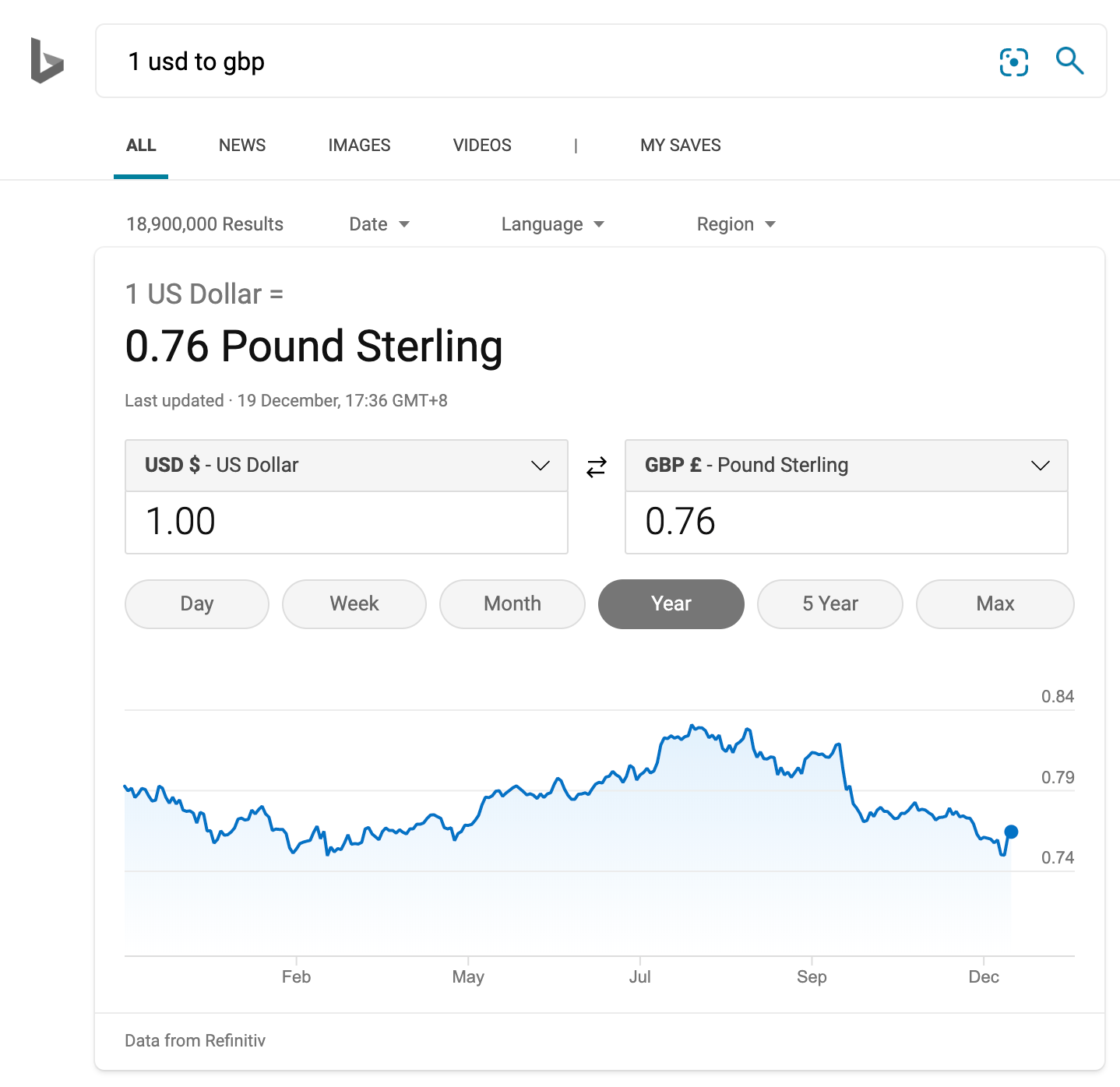The image size is (1120, 1087).
Task: Open the IMAGES tab
Action: pos(359,146)
